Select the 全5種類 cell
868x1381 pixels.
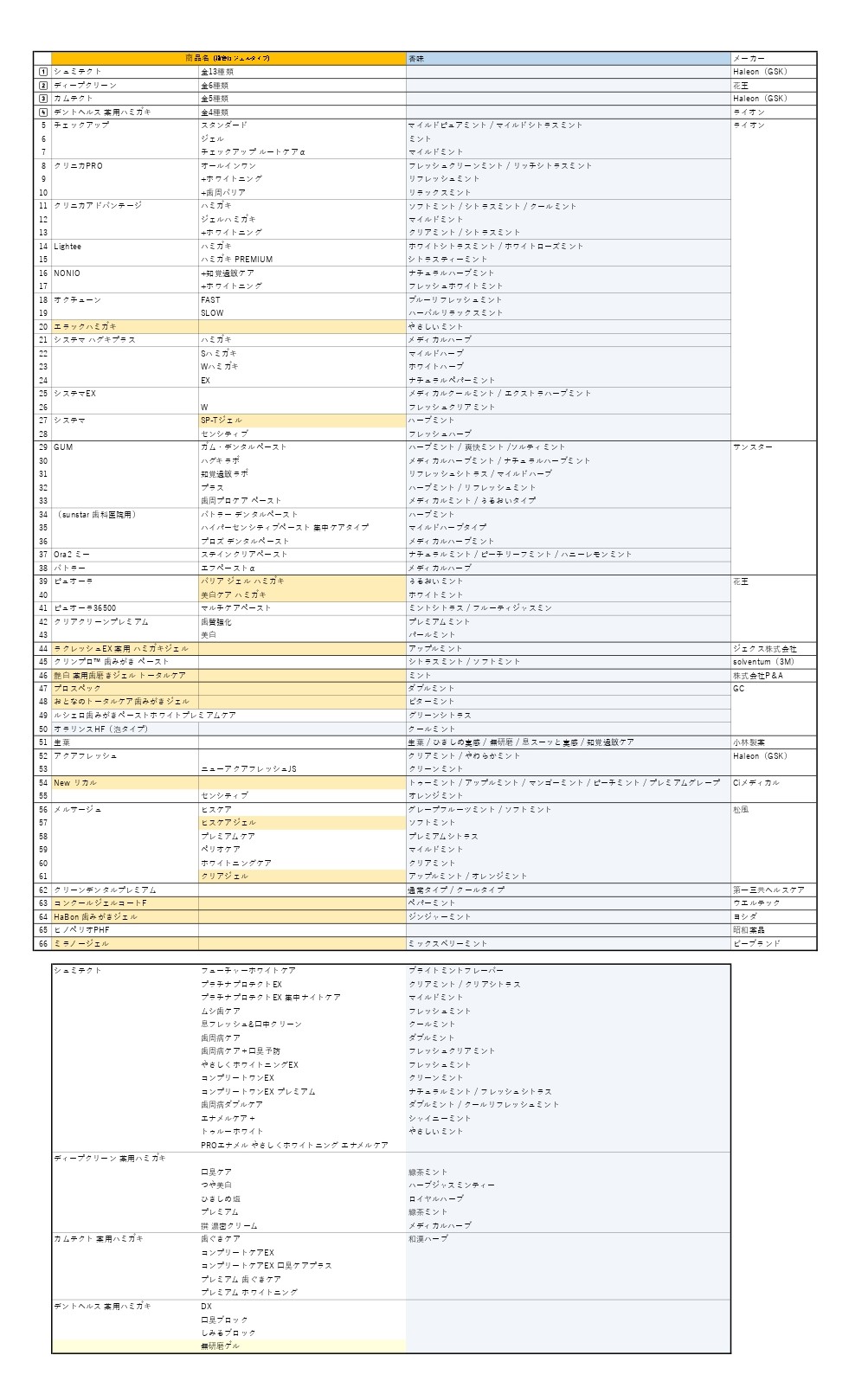302,99
